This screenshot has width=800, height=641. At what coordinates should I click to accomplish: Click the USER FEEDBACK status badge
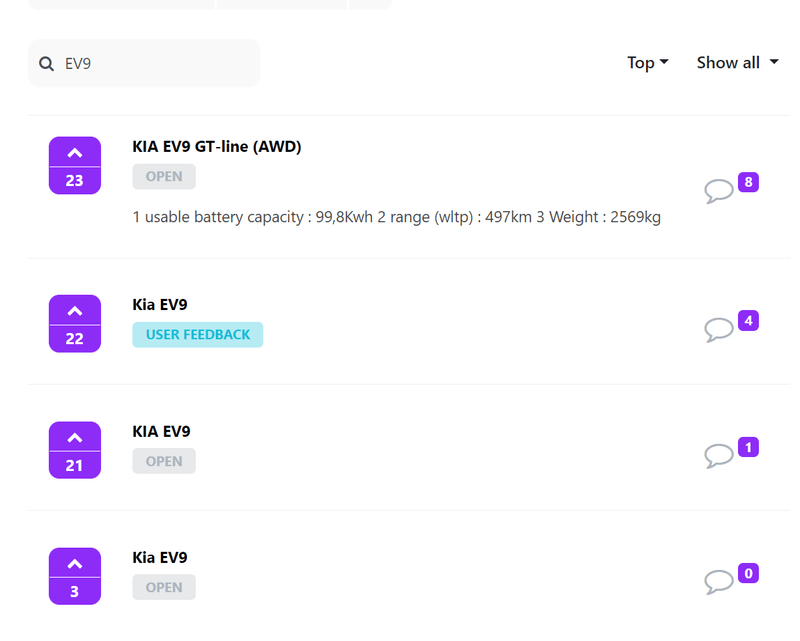[x=198, y=335]
